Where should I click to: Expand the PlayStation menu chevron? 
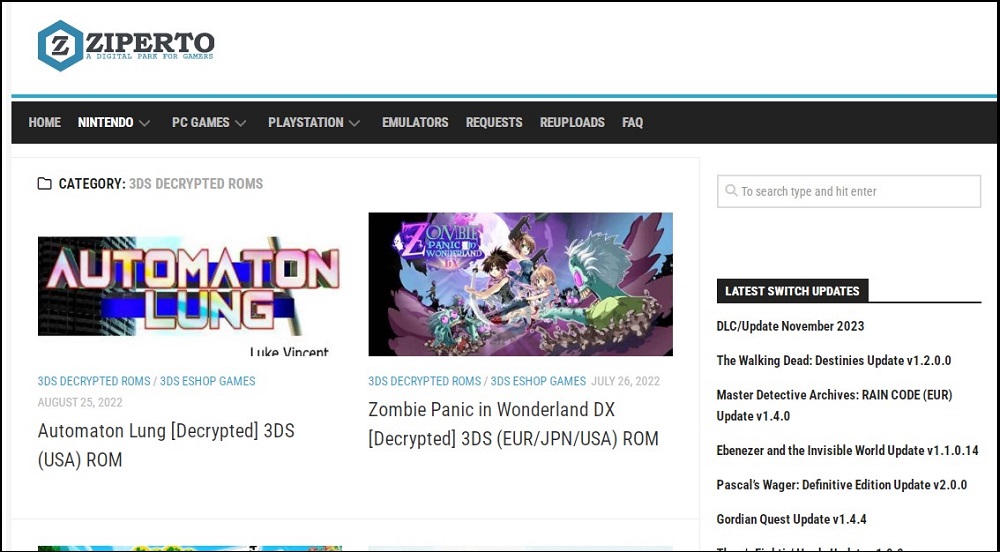(x=355, y=123)
